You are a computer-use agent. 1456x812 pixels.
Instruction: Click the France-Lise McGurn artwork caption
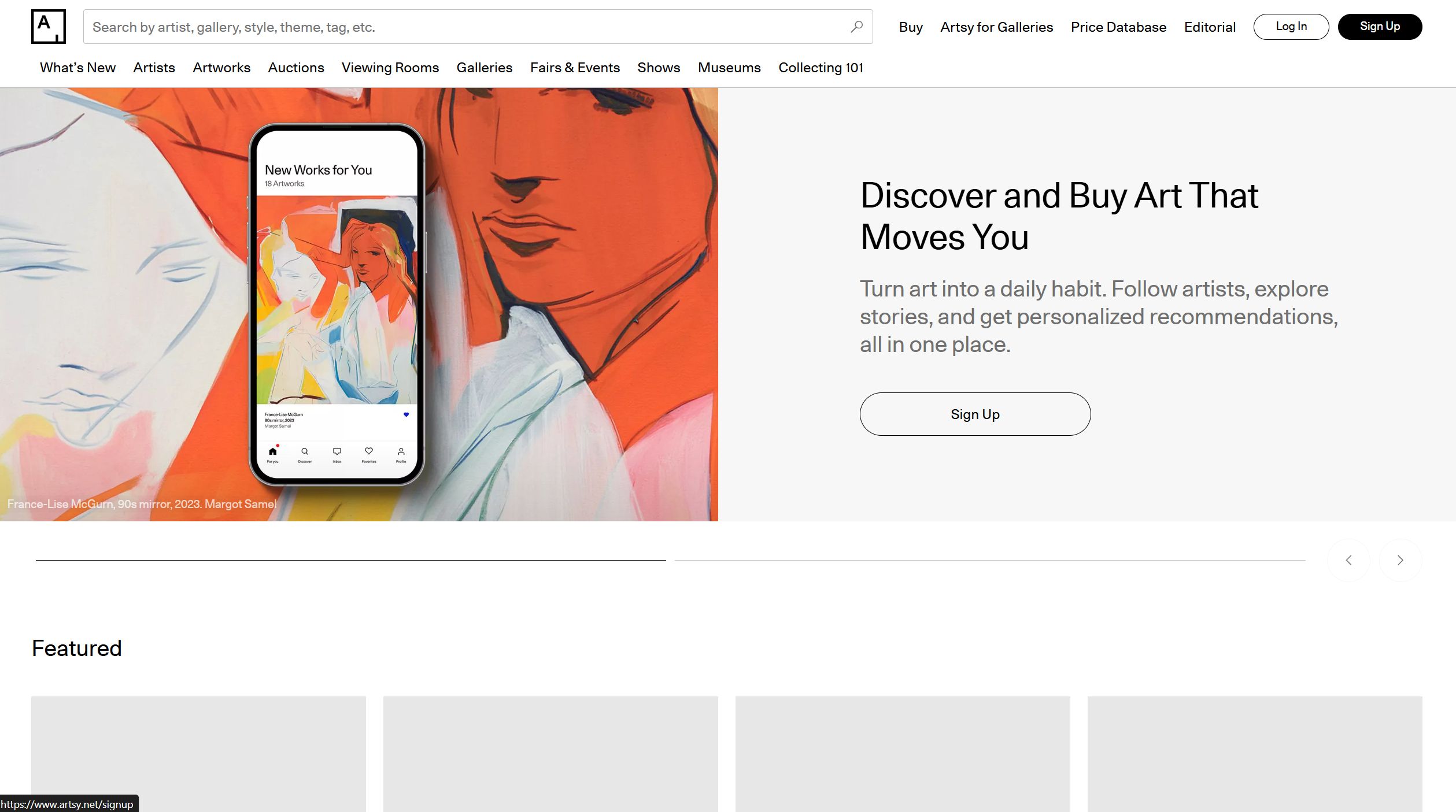click(x=142, y=504)
